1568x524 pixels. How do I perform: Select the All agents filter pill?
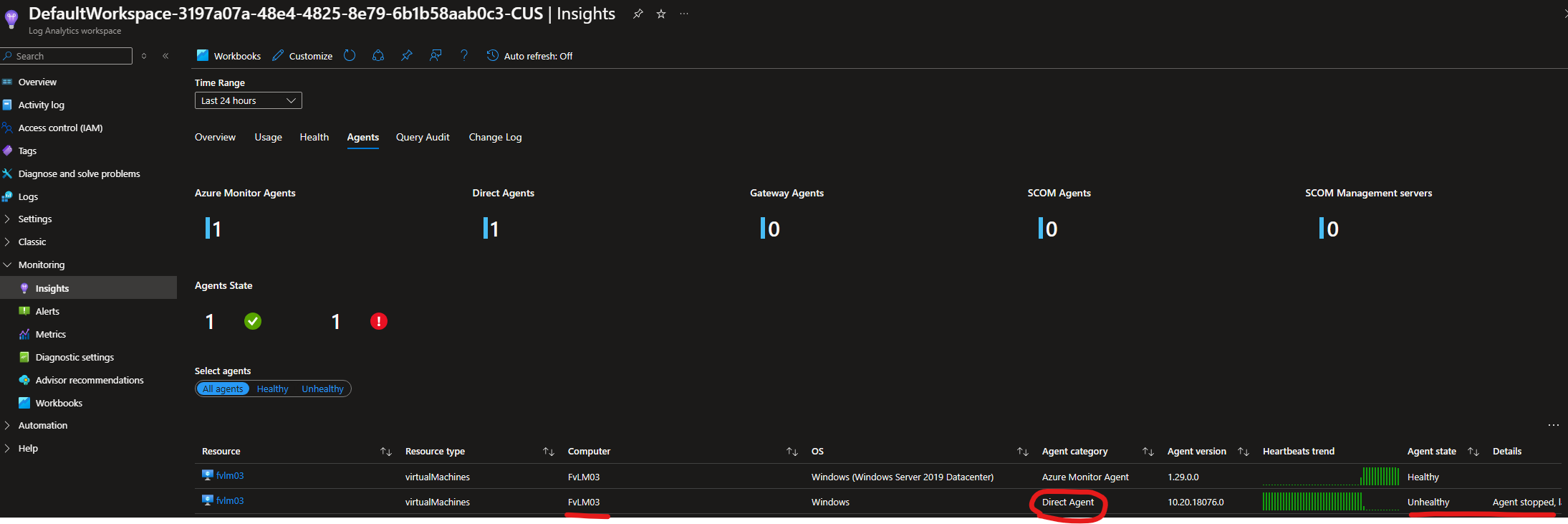click(223, 389)
